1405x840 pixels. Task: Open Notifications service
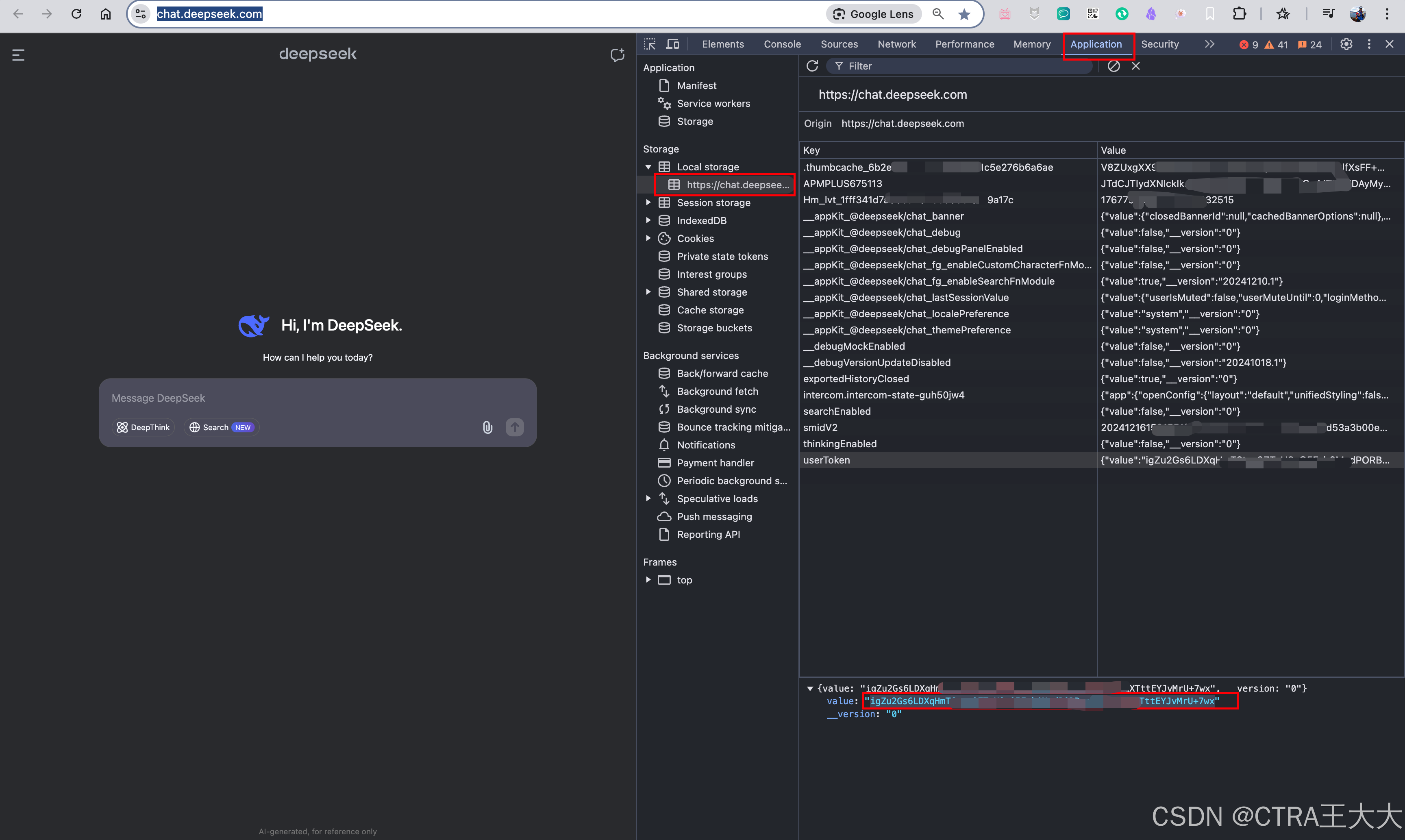coord(706,445)
